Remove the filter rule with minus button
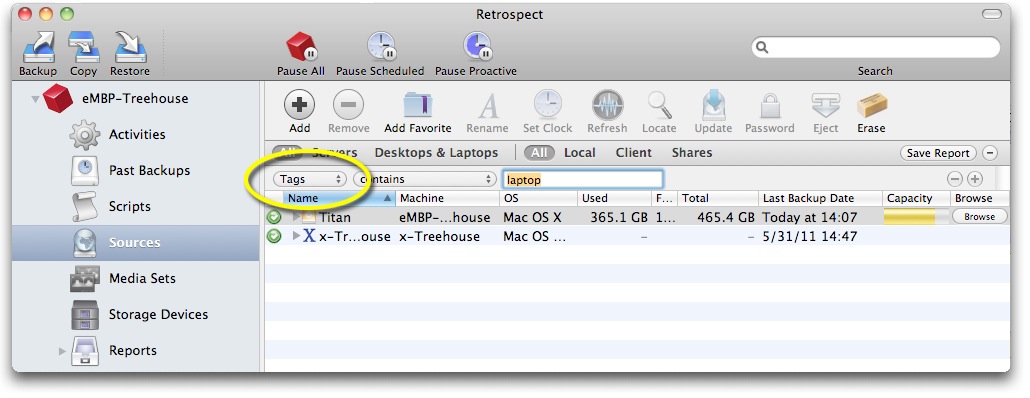1030x398 pixels. click(x=954, y=179)
